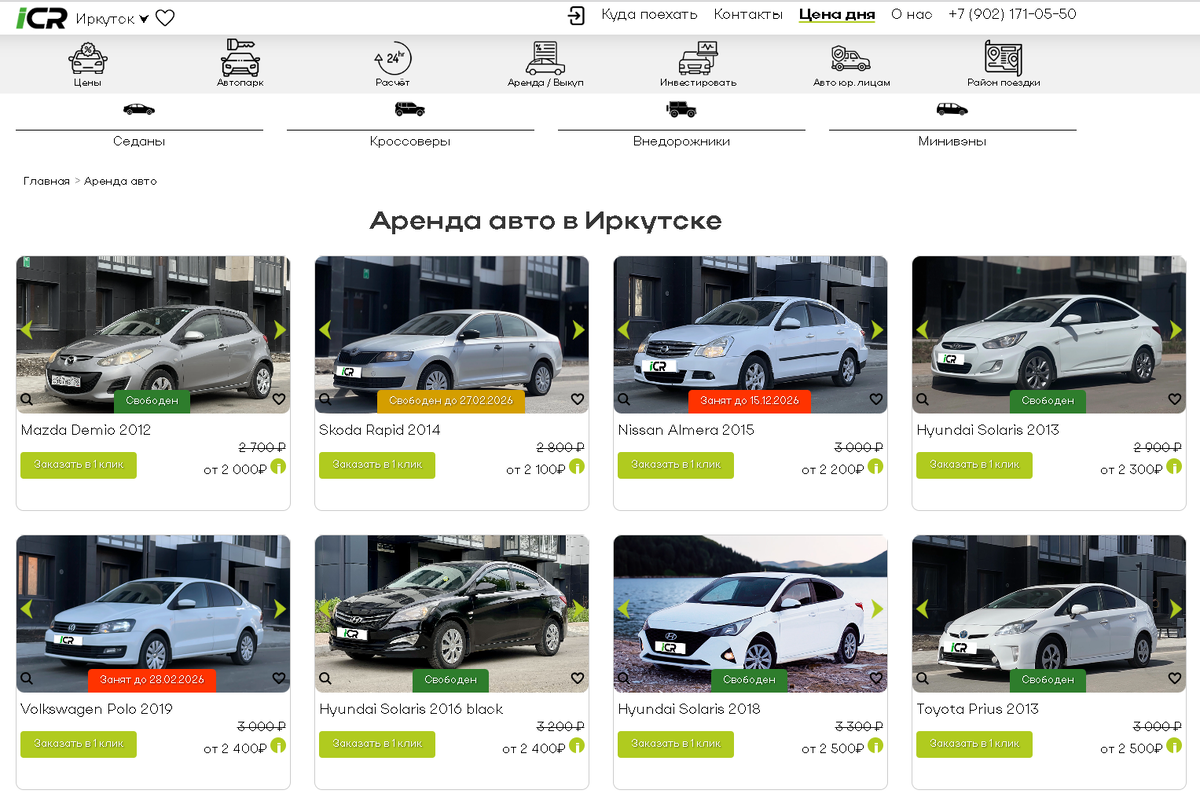Show previous photo of Skoda Rapid
The image size is (1200, 794).
click(325, 330)
